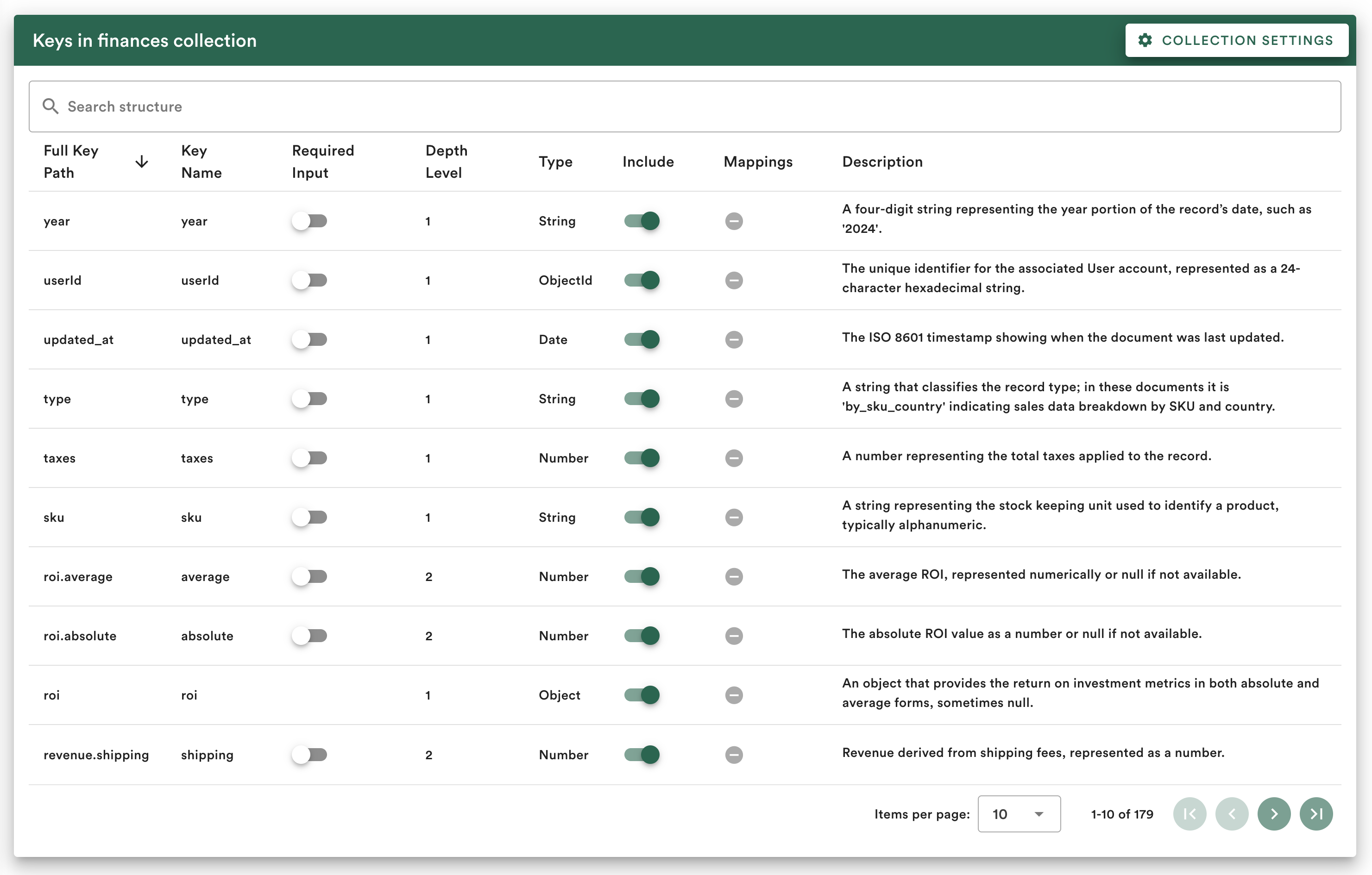Enable Required Input for type row

coord(309,399)
